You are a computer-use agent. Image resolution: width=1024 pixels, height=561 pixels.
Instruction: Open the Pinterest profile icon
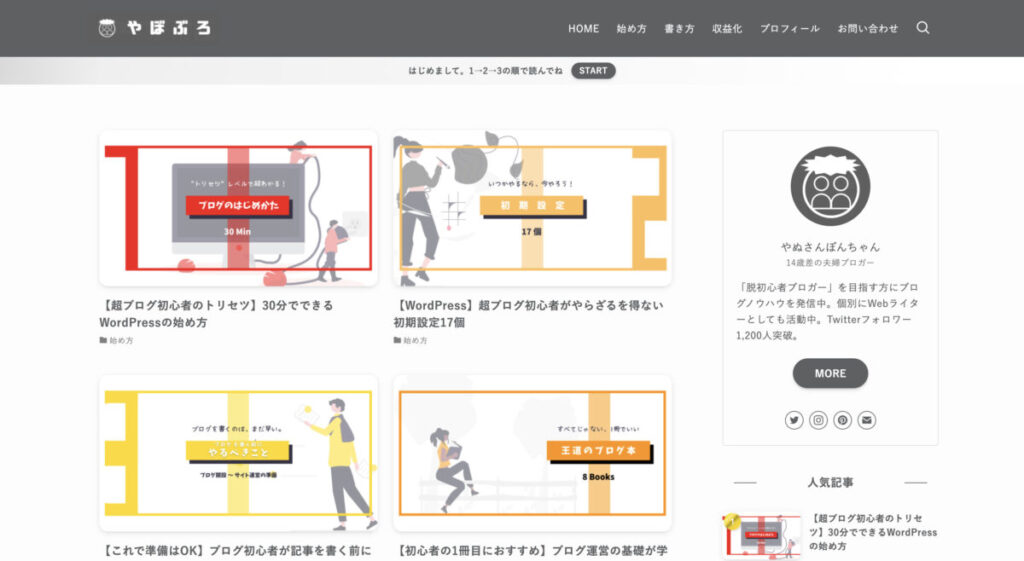tap(842, 420)
